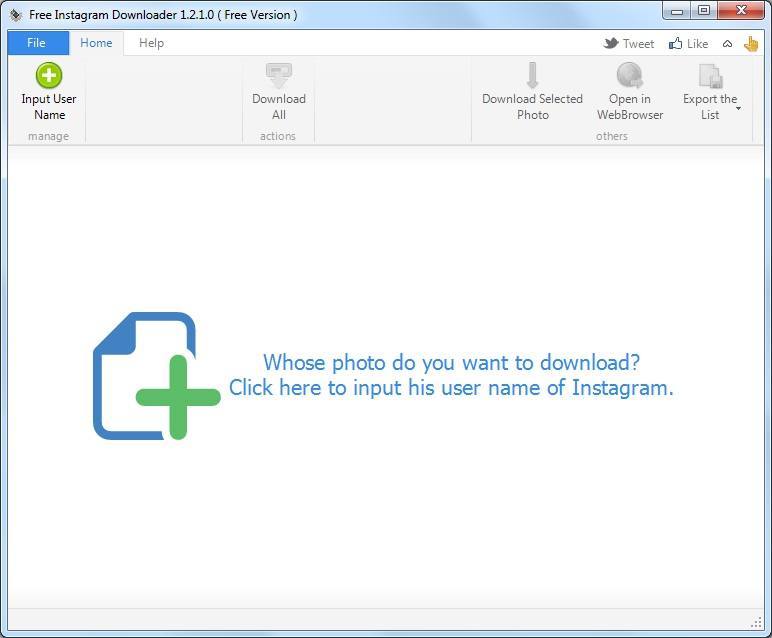Click the Export the List document icon
The image size is (772, 638).
(710, 76)
